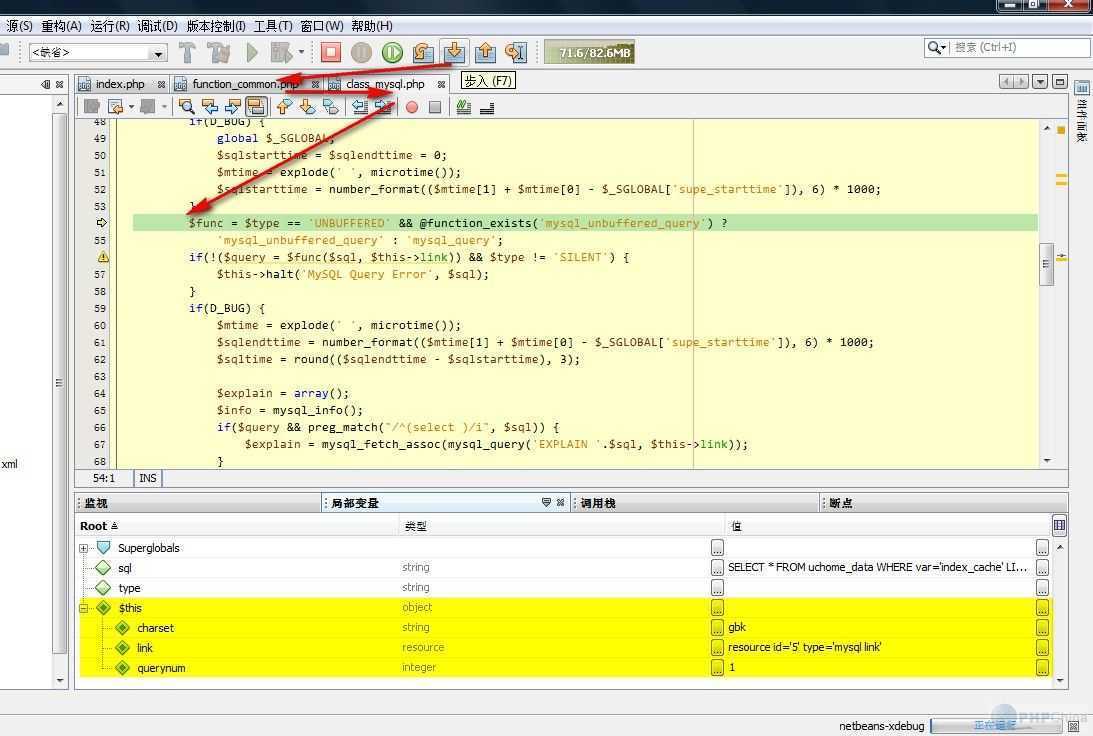This screenshot has width=1093, height=736.
Task: Switch to the index.php editor tab
Action: point(119,84)
